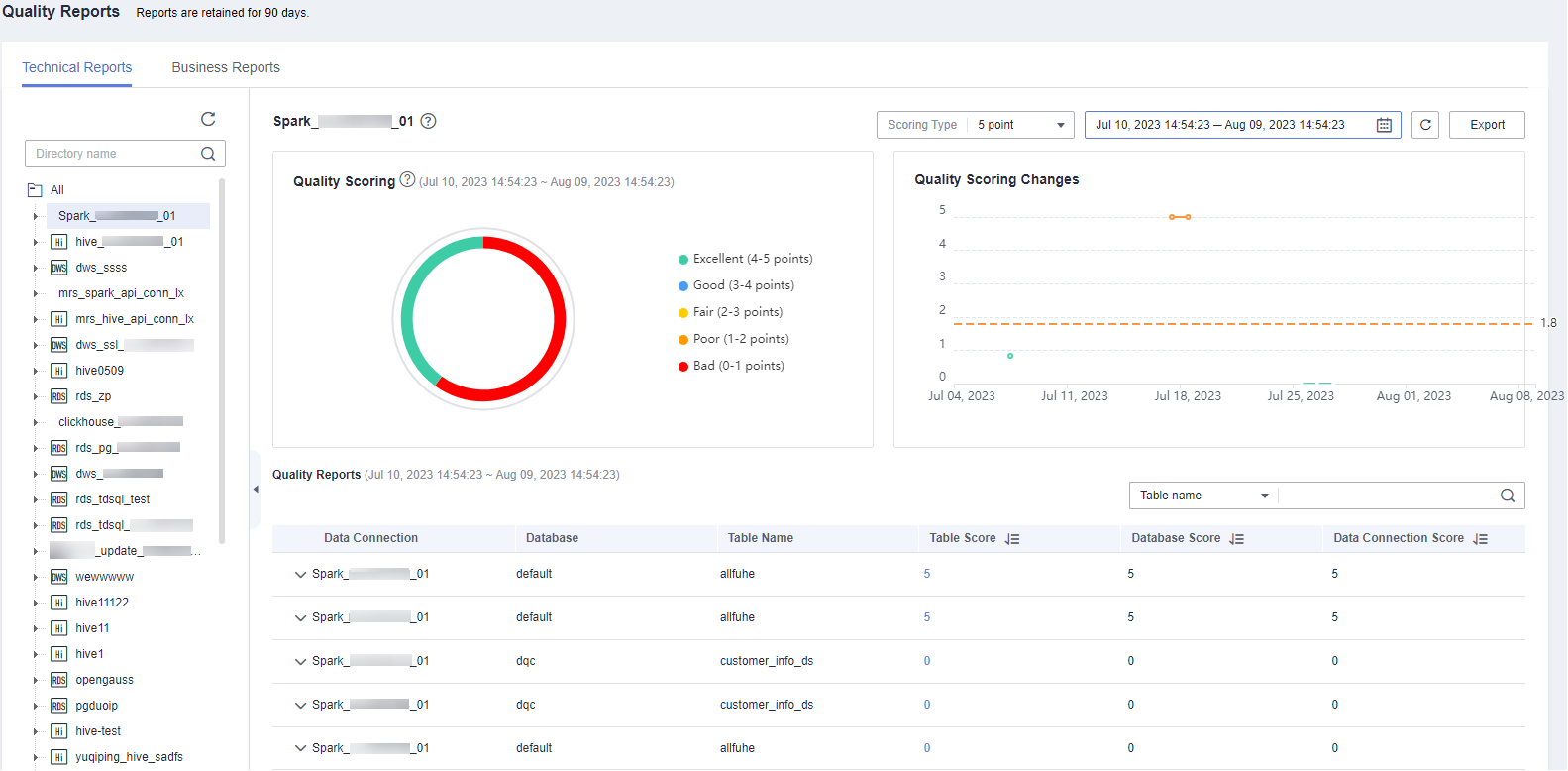The height and width of the screenshot is (771, 1568).
Task: Refresh the directory tree list
Action: click(x=208, y=119)
